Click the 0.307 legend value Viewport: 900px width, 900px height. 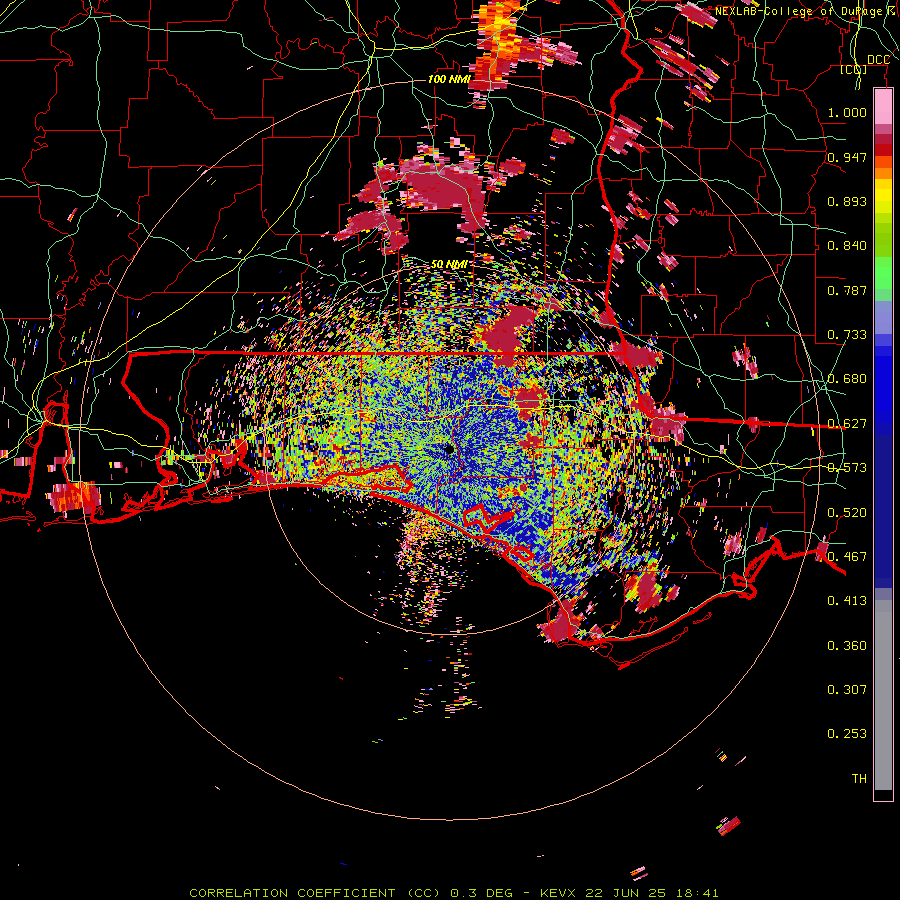point(847,690)
